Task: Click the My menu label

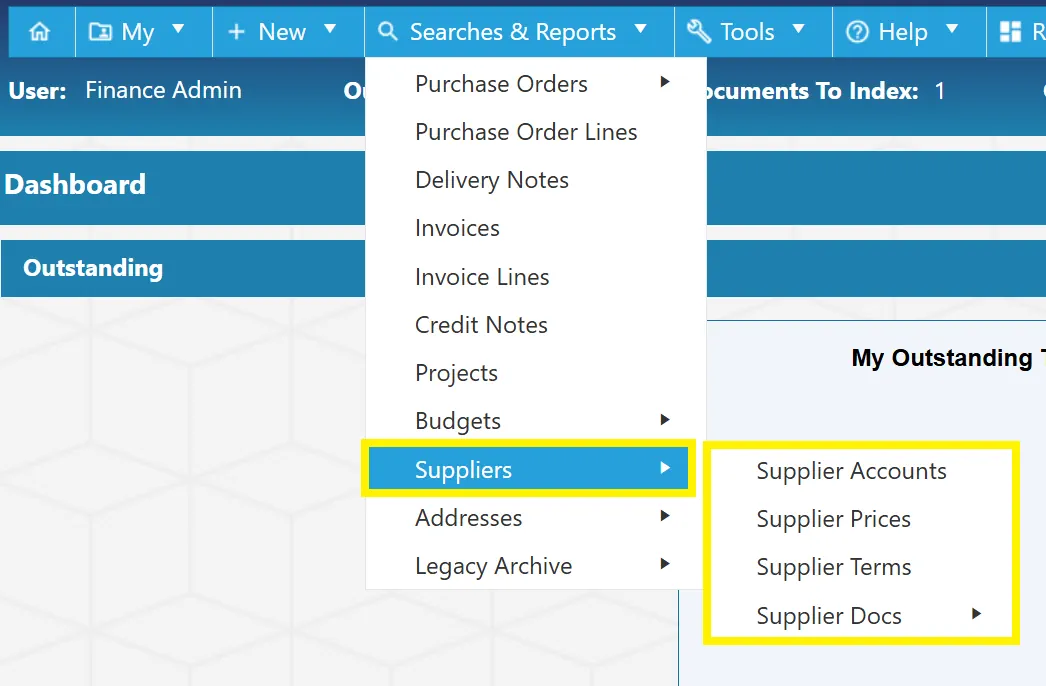Action: (x=138, y=32)
